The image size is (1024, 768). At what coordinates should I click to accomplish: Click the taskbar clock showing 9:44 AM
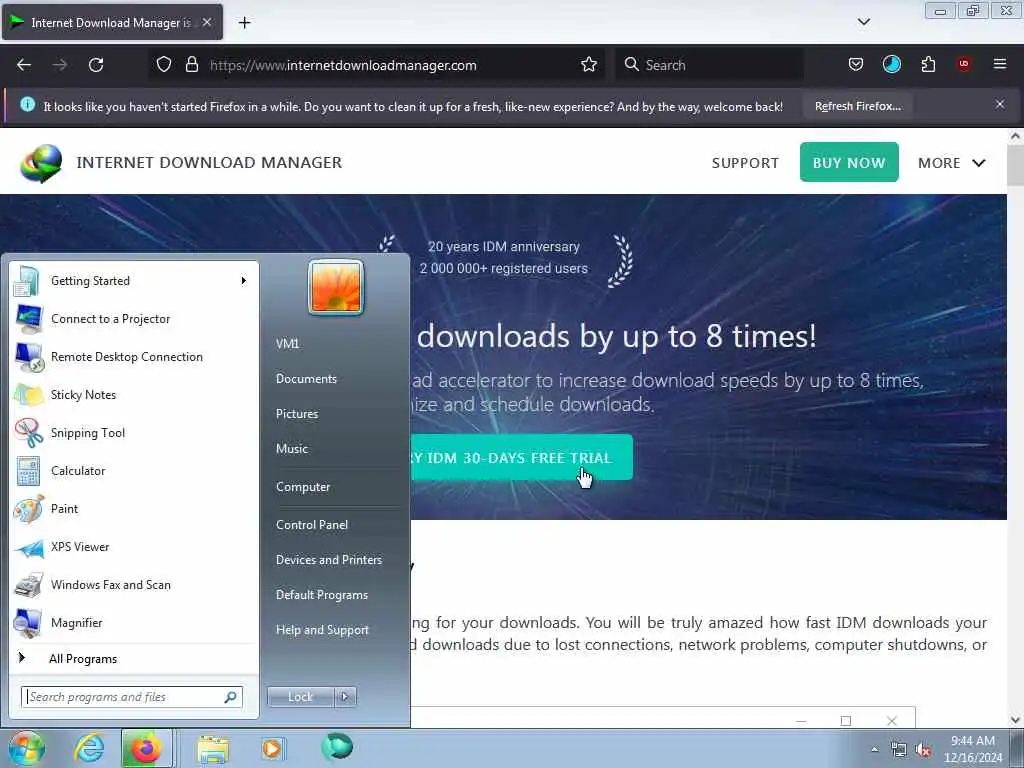pos(973,749)
